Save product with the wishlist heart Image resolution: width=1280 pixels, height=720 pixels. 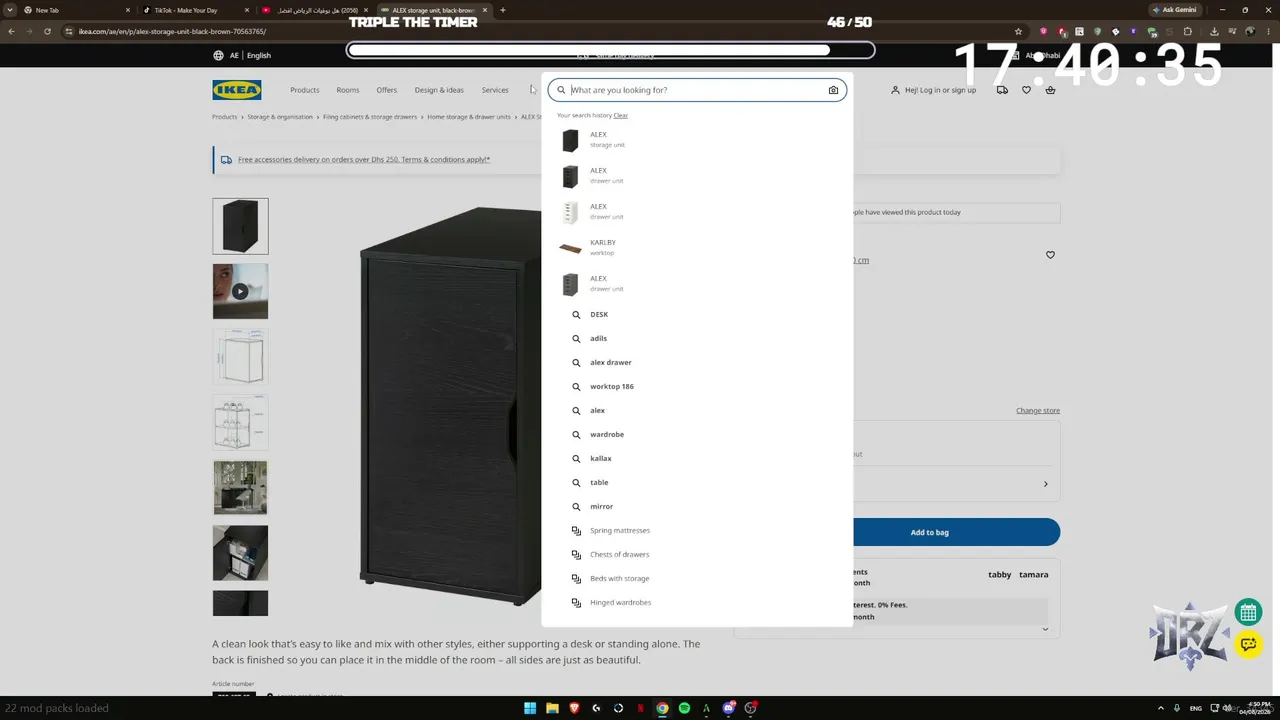(1050, 255)
